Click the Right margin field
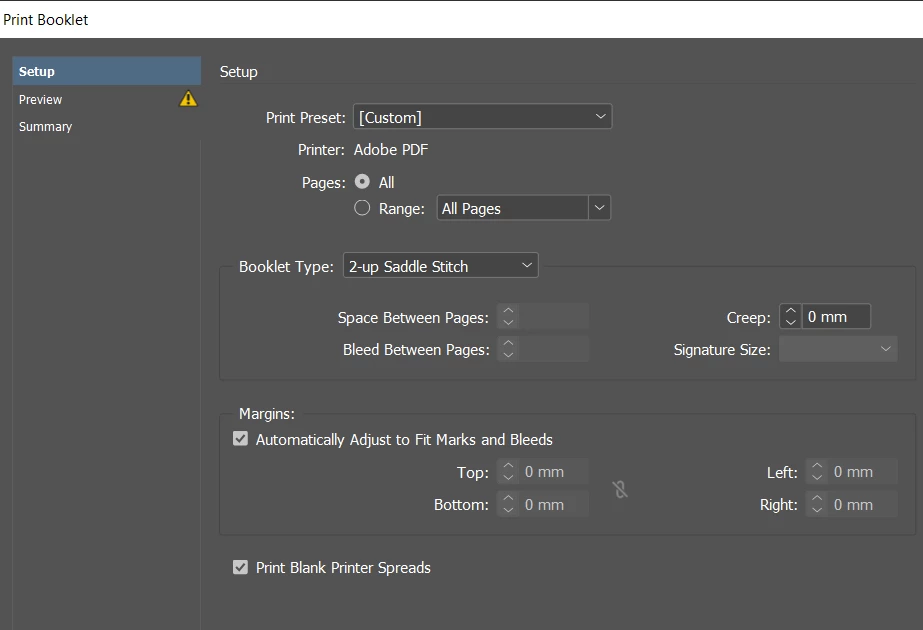 862,505
